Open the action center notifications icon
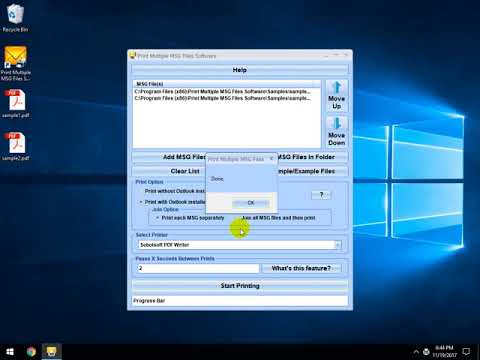The height and width of the screenshot is (360, 480). pos(466,352)
